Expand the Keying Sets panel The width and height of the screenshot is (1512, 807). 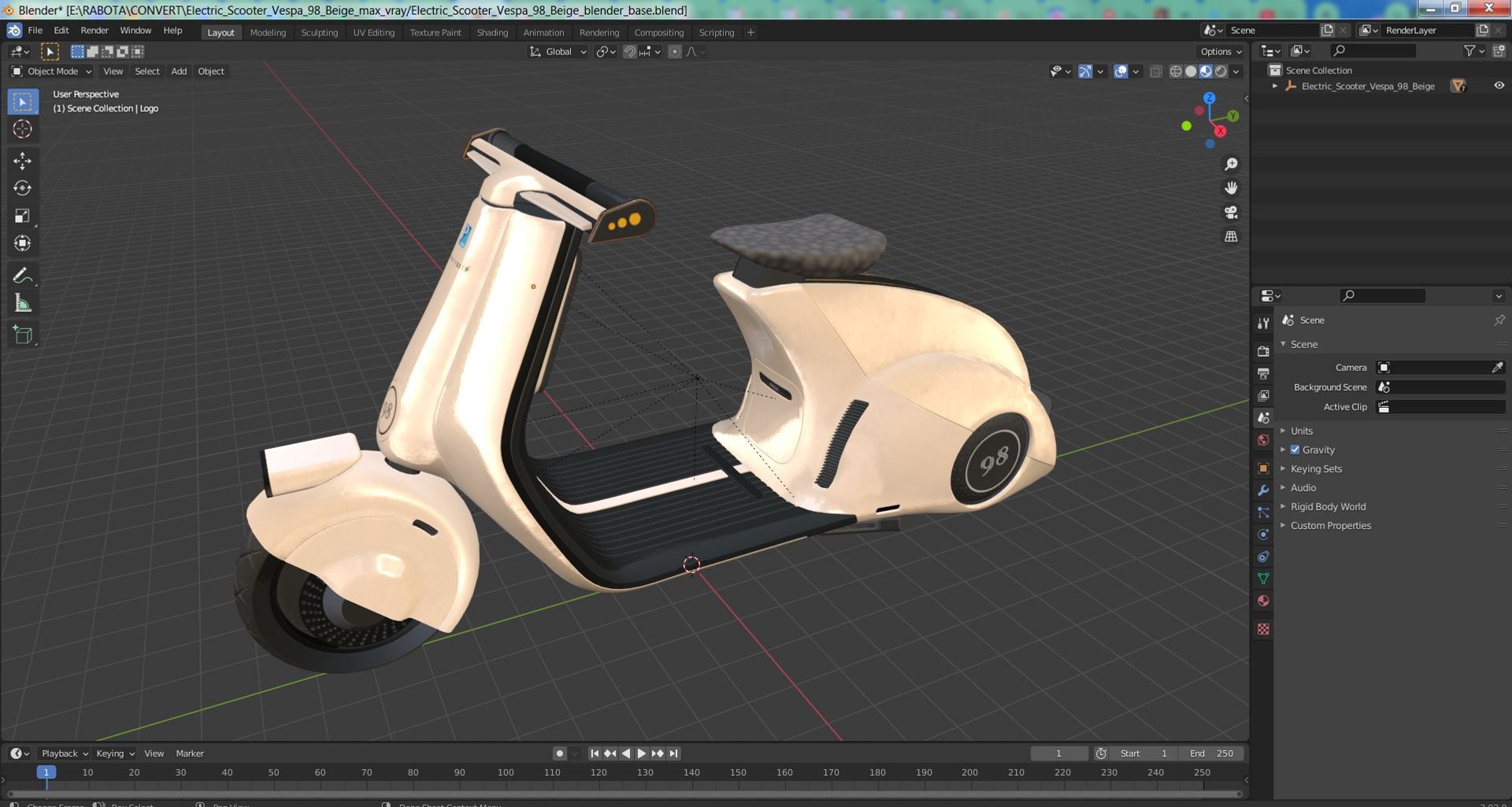(x=1316, y=468)
